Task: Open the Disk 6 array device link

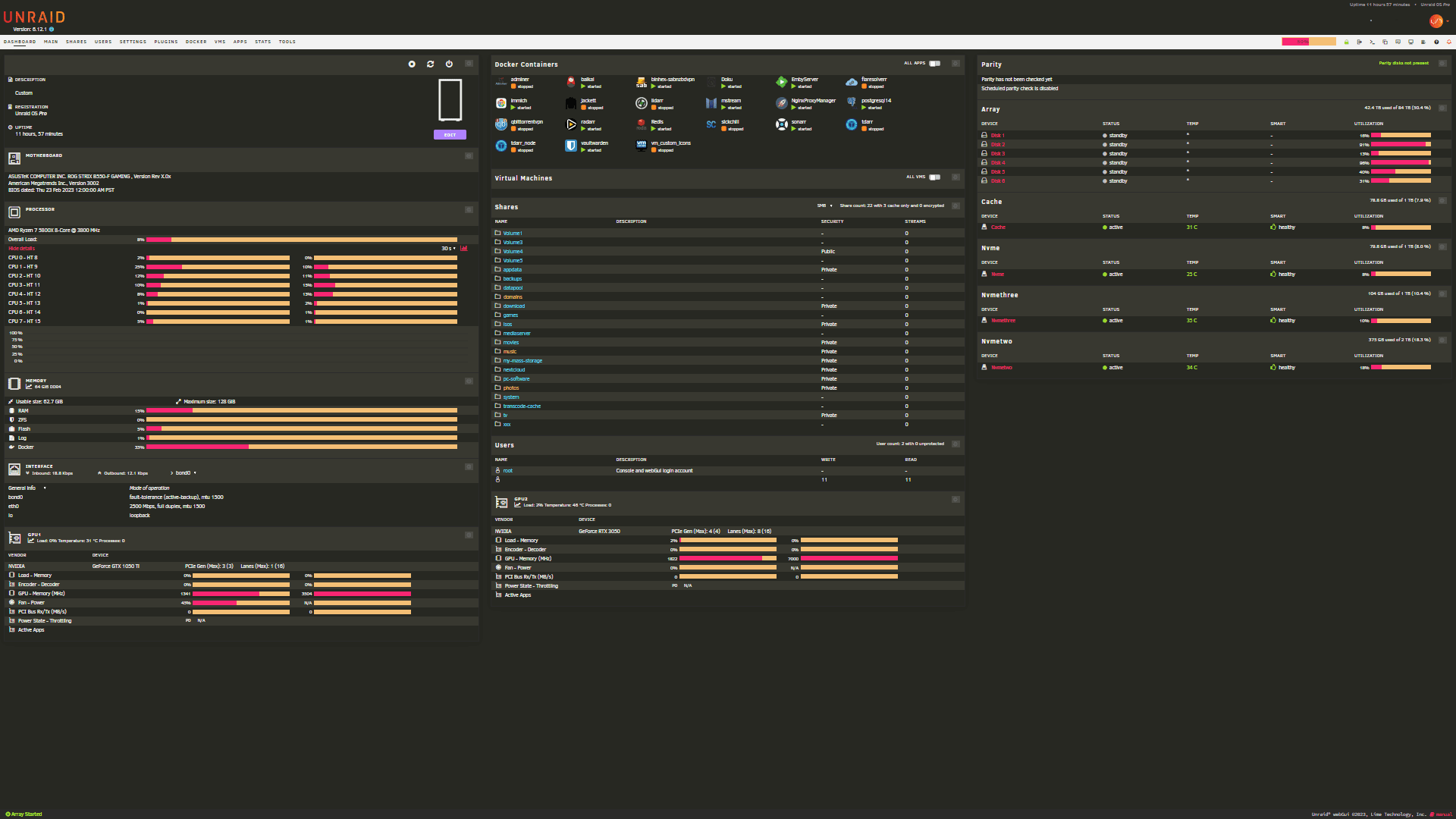Action: 998,181
